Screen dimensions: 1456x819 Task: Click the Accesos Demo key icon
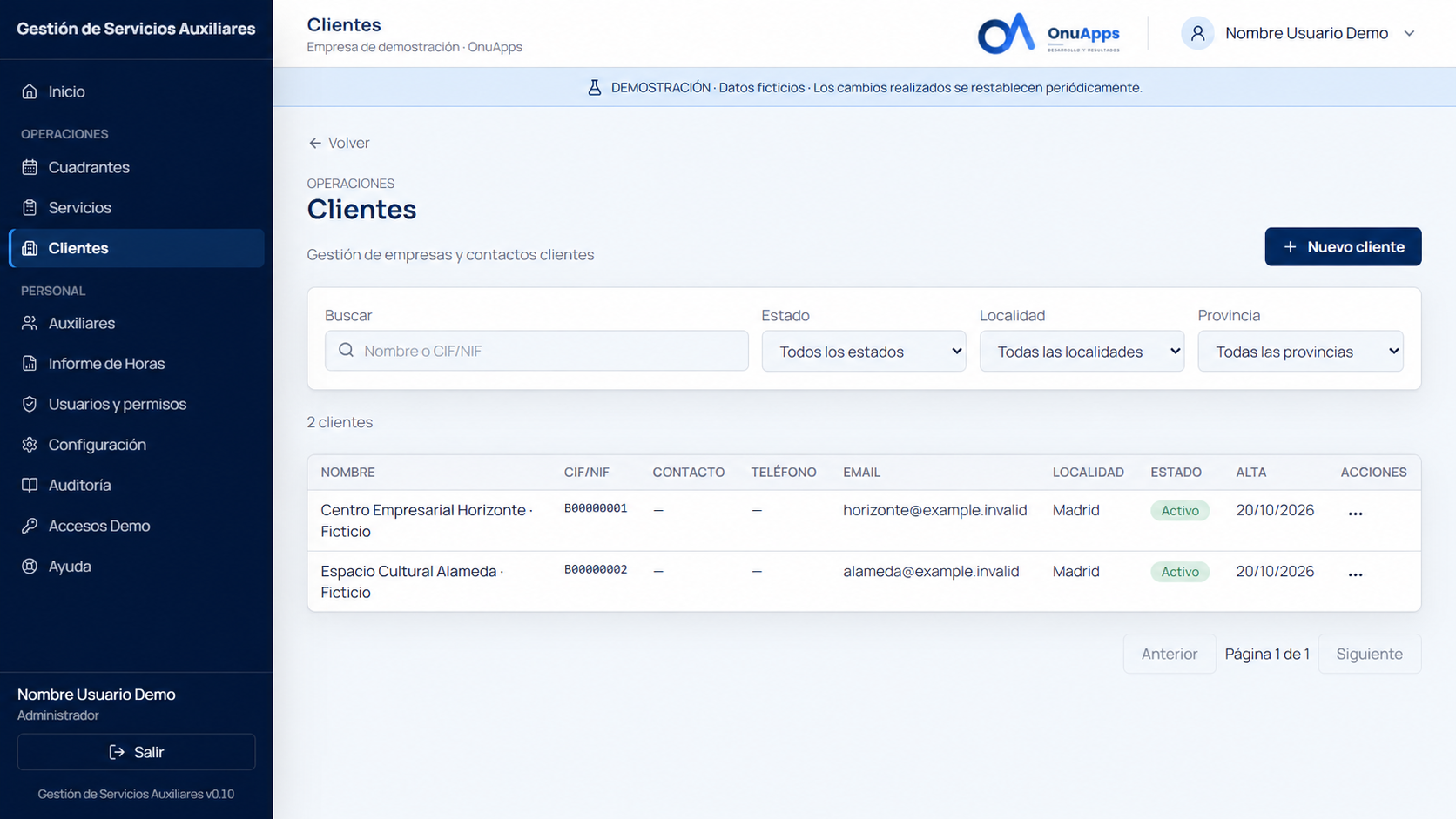[30, 526]
